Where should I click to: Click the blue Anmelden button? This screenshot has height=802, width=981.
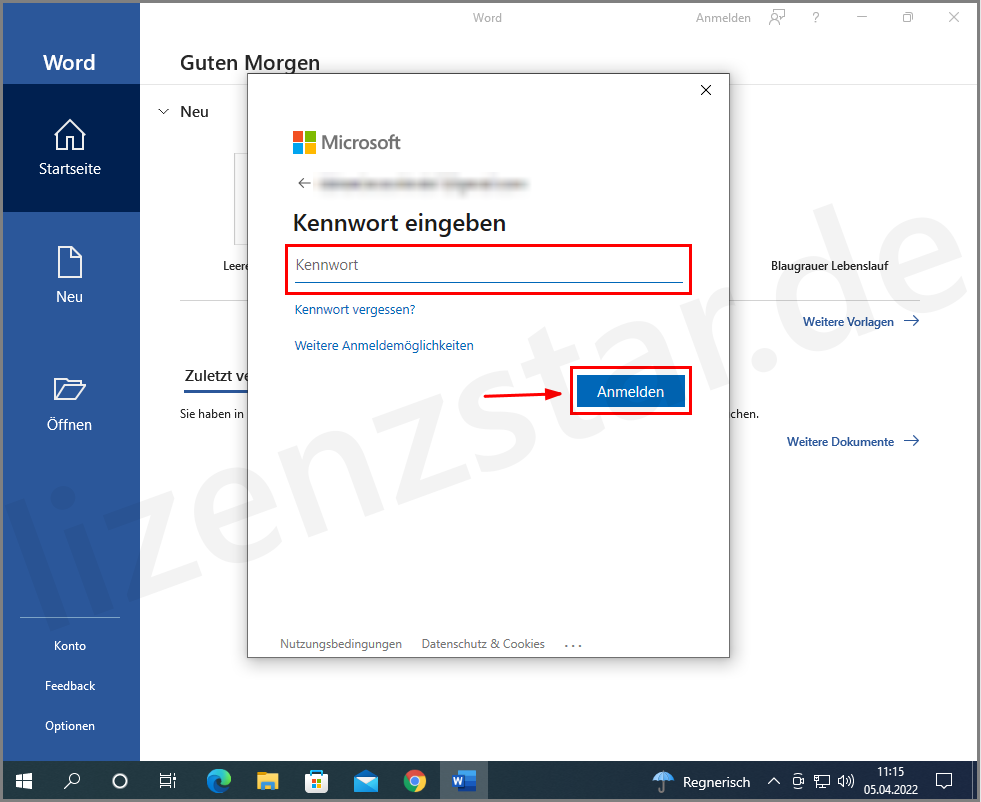(x=631, y=391)
